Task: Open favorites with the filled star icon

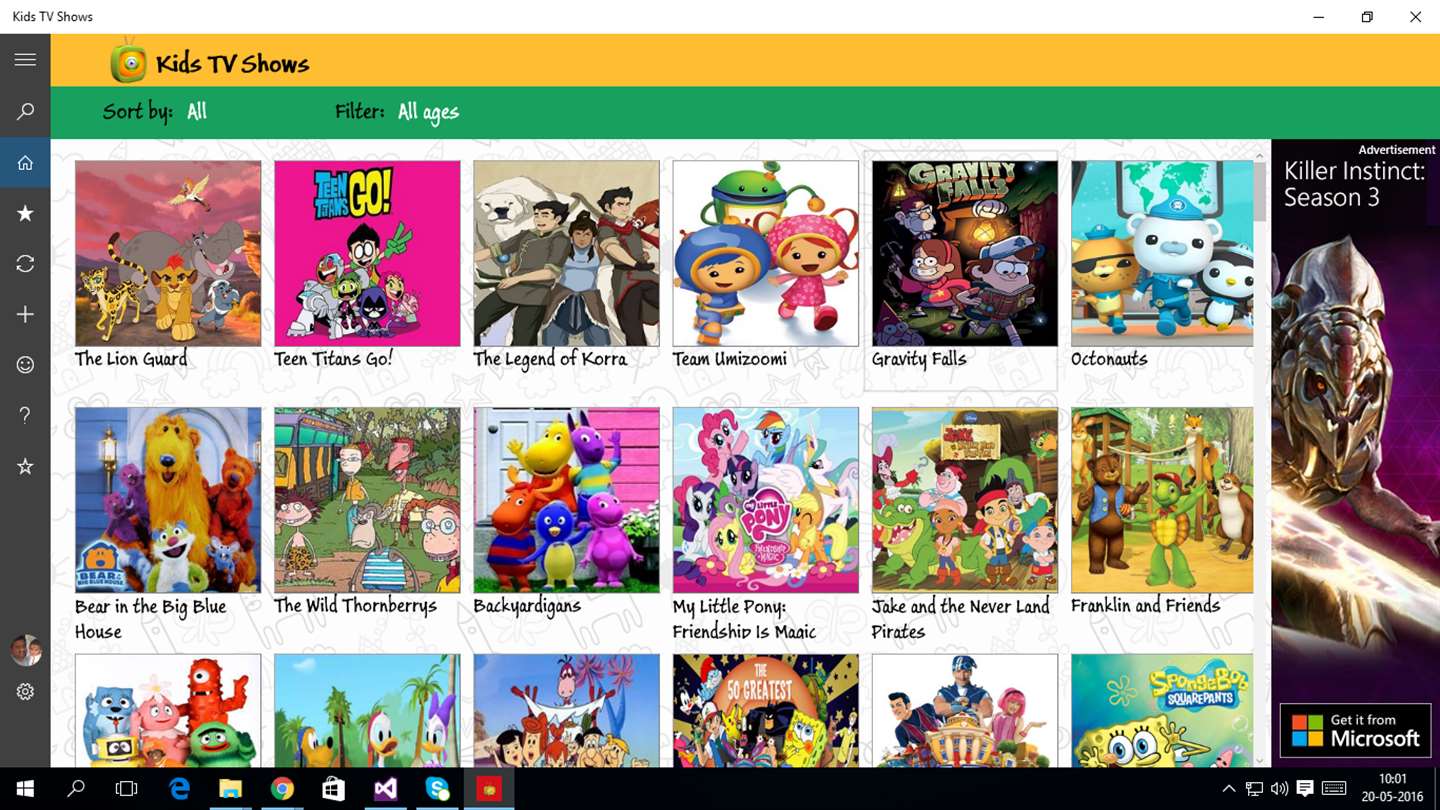Action: click(x=25, y=213)
